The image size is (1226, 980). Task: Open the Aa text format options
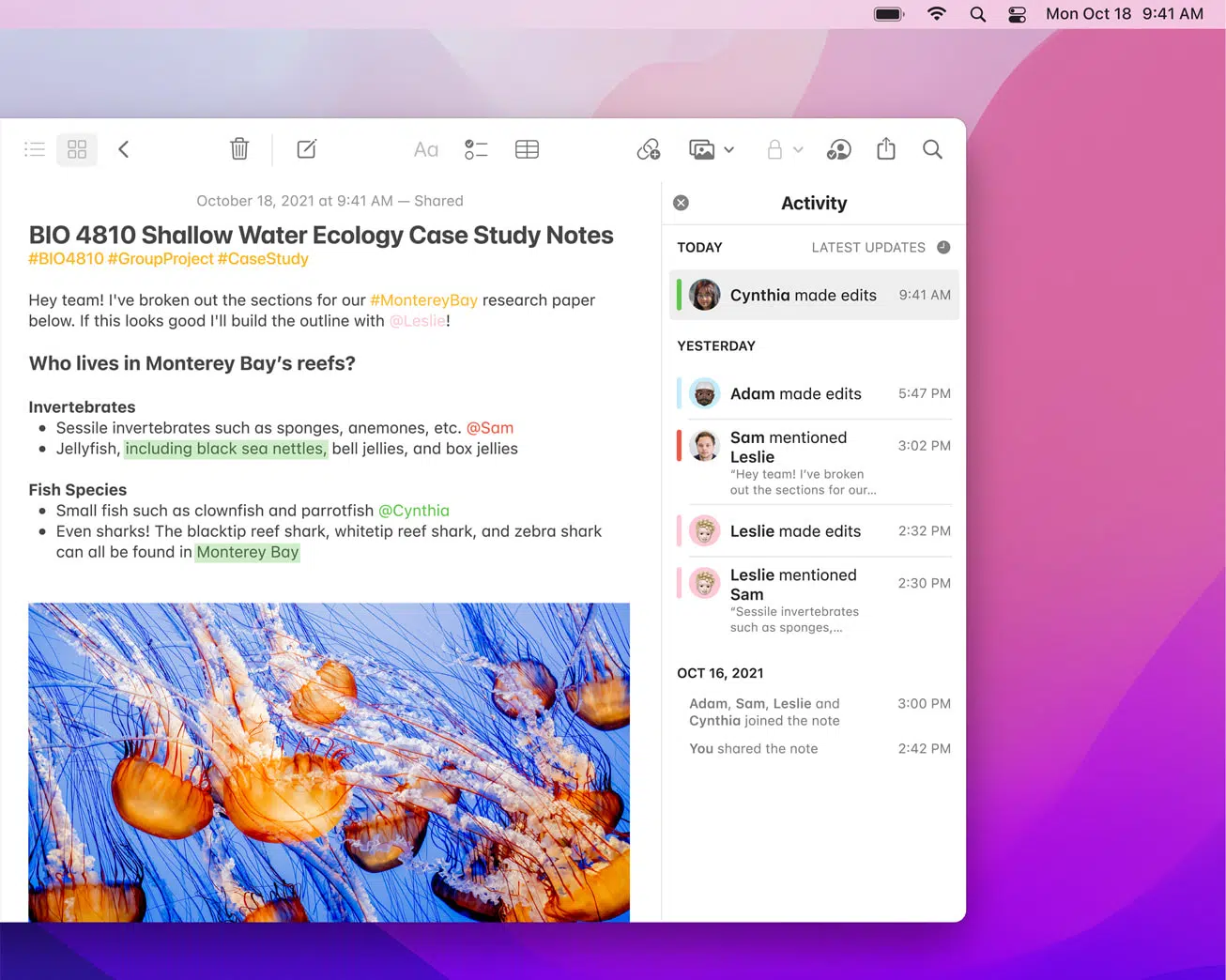pyautogui.click(x=425, y=149)
